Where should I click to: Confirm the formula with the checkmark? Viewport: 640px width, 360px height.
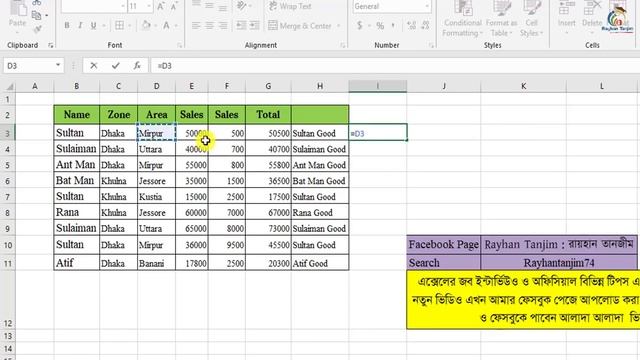pos(116,65)
